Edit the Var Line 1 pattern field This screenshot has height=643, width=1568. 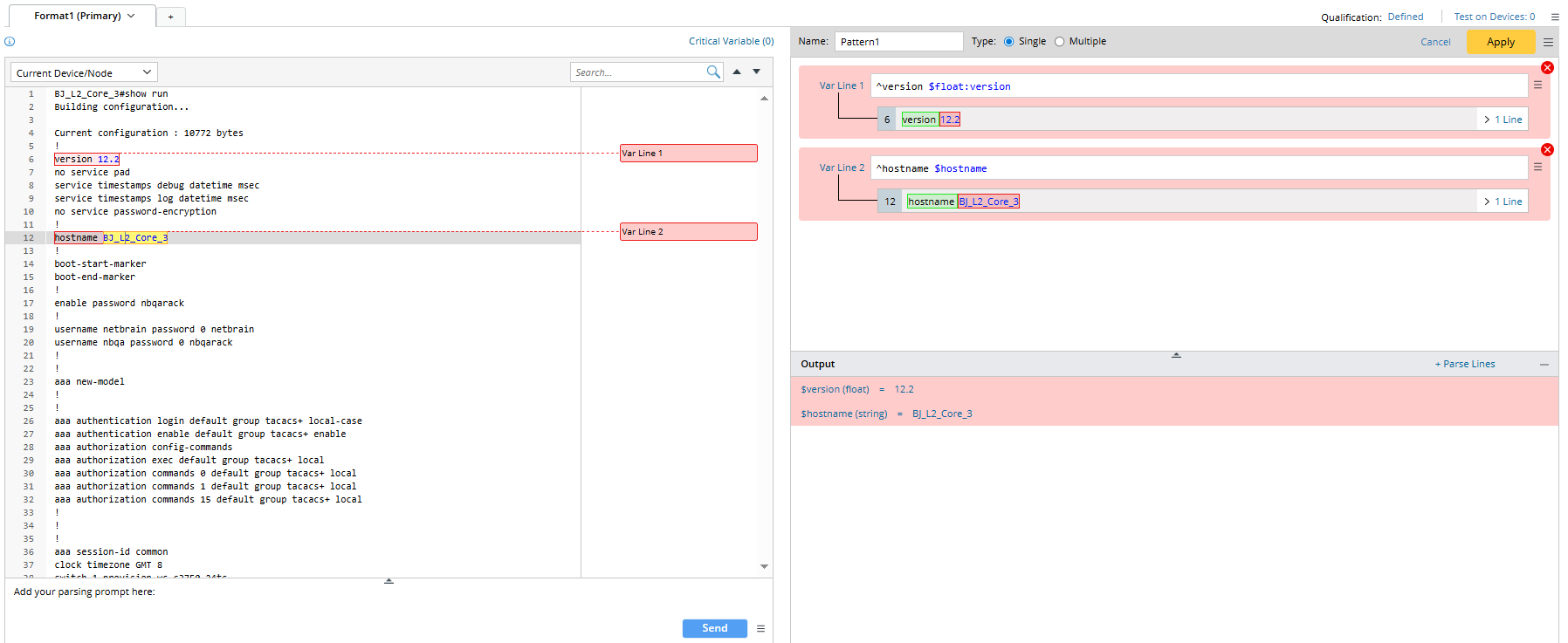click(1199, 86)
